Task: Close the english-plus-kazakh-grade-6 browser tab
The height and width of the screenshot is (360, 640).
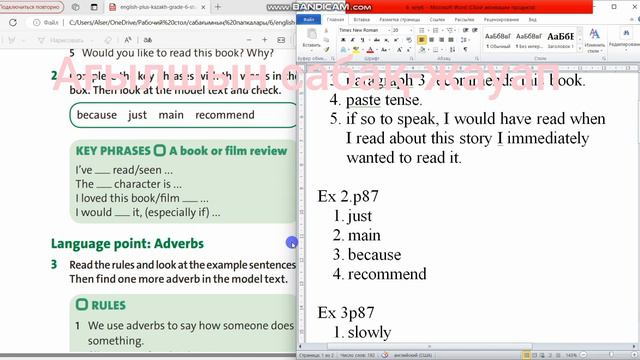Action: (x=203, y=7)
